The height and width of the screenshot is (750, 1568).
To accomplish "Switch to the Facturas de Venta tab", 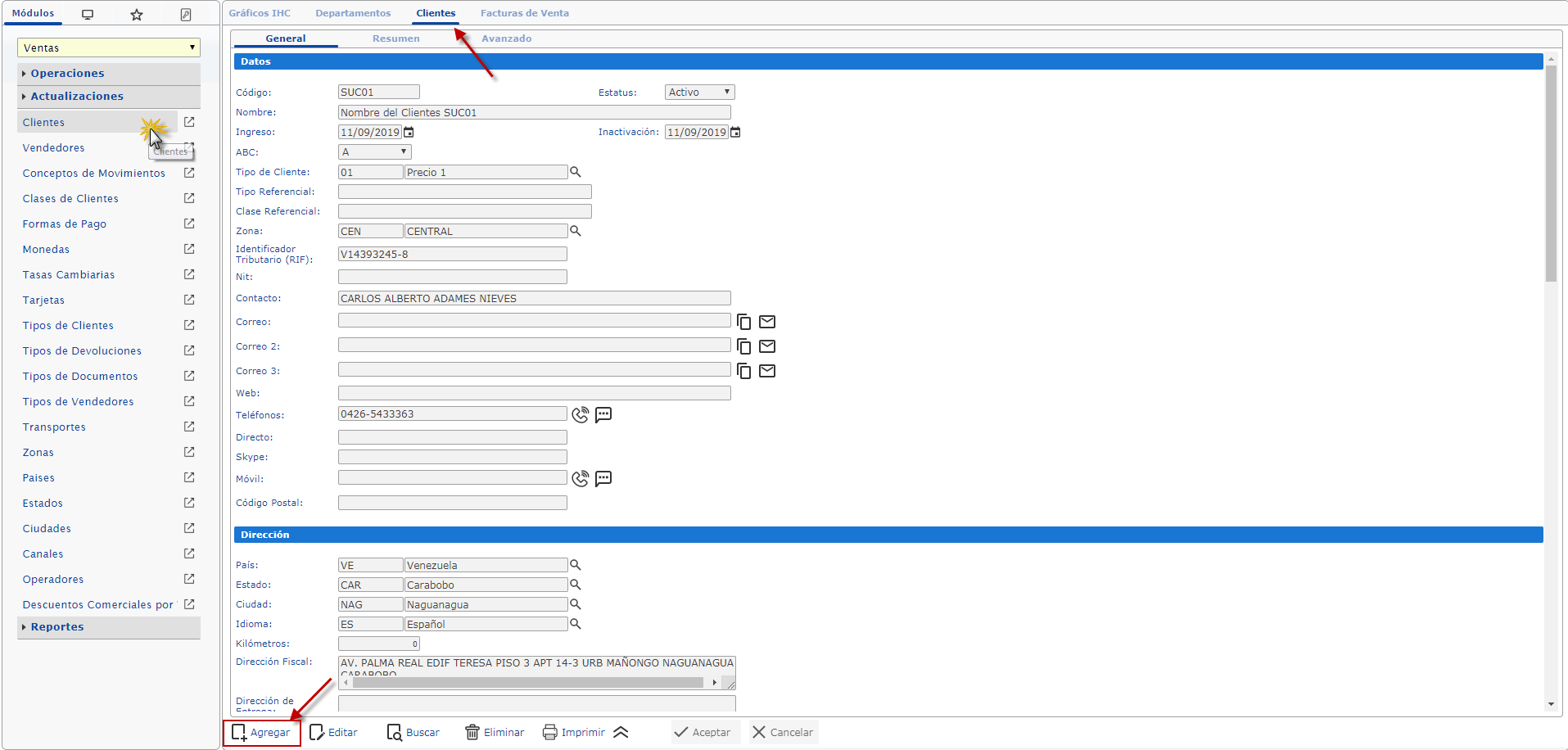I will [525, 13].
